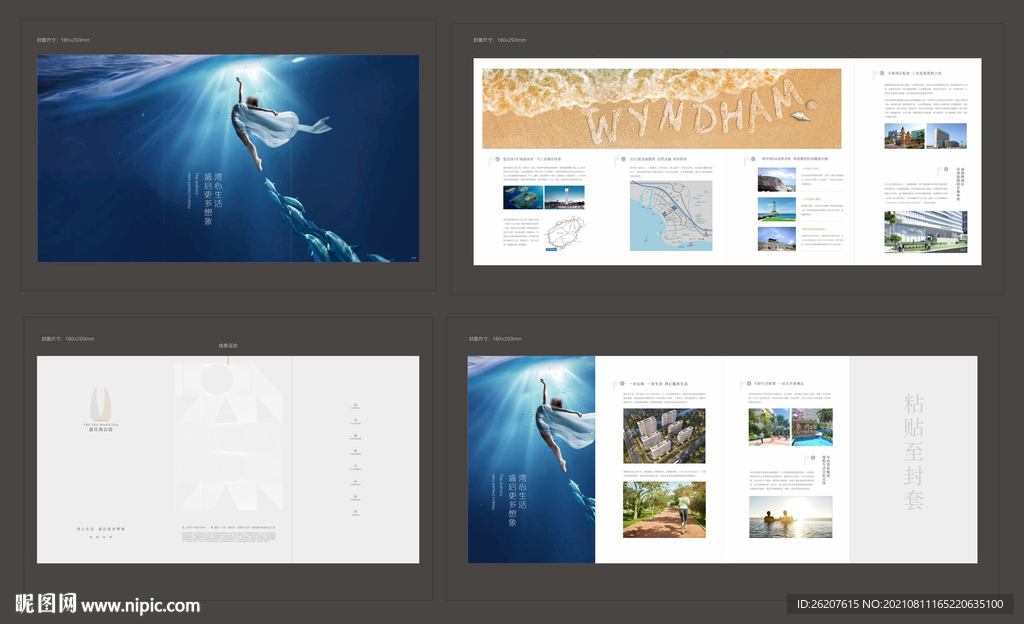Screen dimensions: 1024x624
Task: Select the large hotel facade rendering
Action: [x=925, y=232]
